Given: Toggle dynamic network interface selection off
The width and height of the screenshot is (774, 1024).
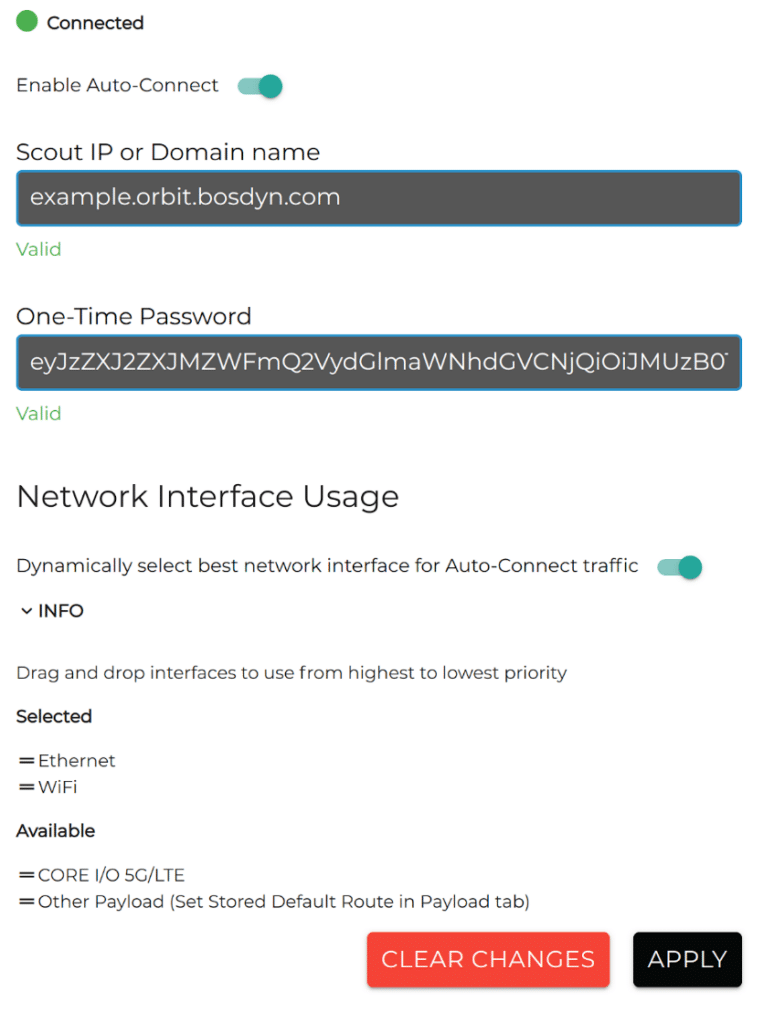Looking at the screenshot, I should [678, 566].
